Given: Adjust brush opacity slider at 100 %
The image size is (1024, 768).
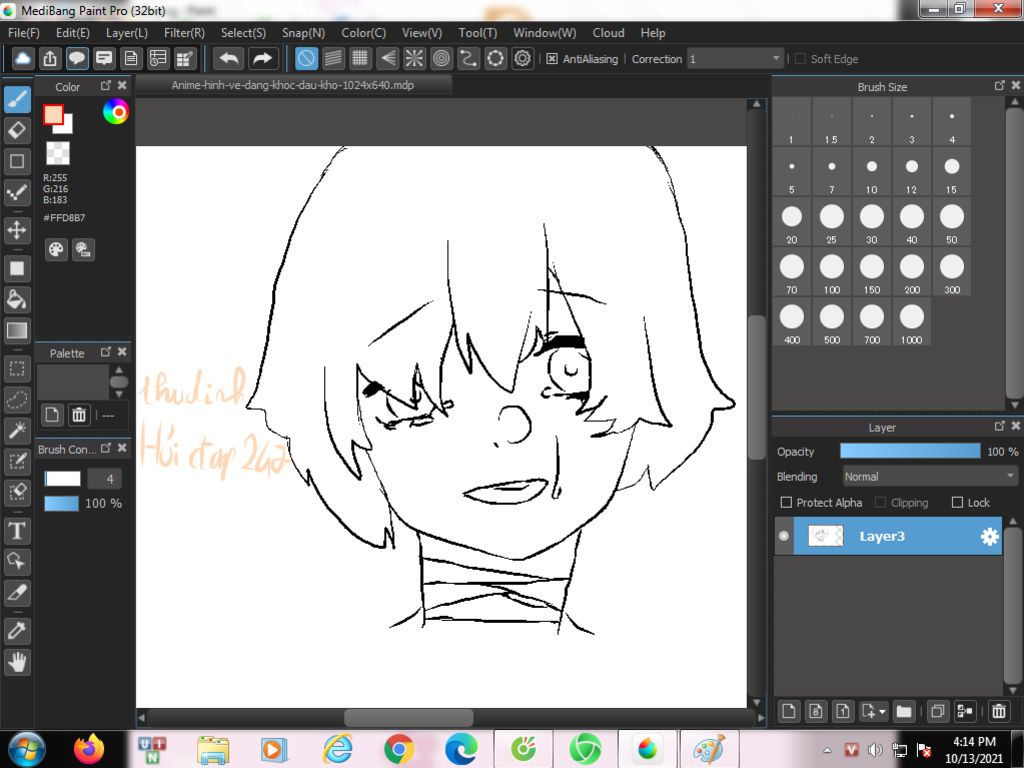Looking at the screenshot, I should [61, 504].
